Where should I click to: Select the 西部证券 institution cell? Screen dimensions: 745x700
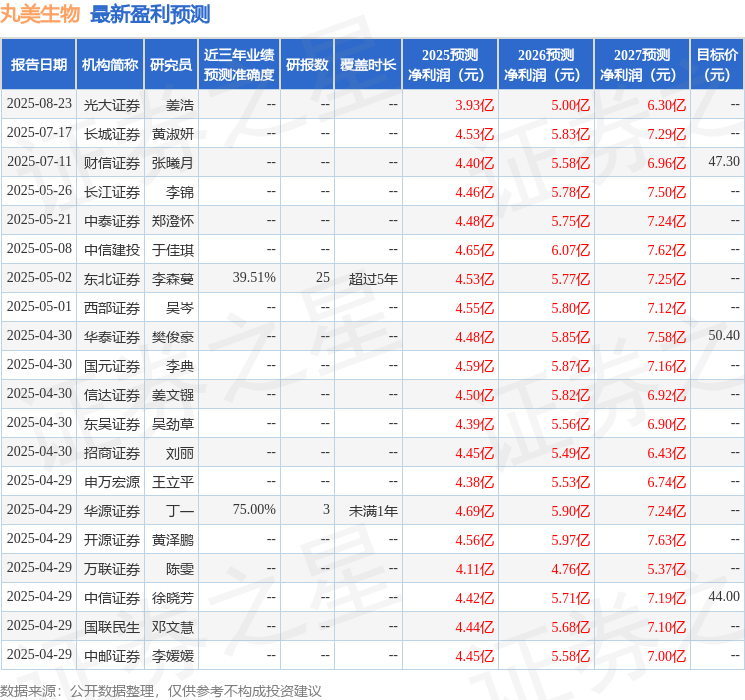[x=112, y=308]
